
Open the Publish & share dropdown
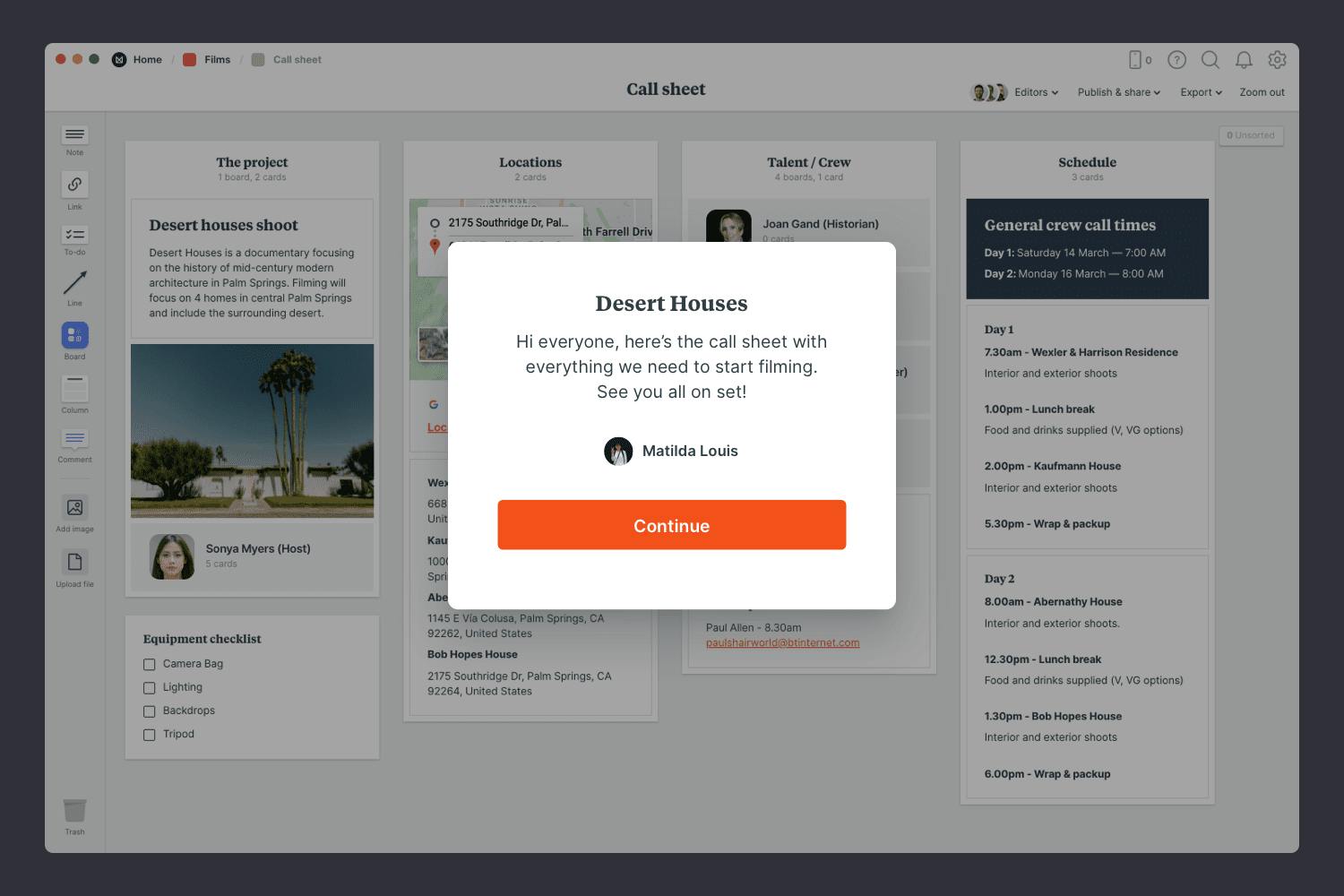(1118, 92)
